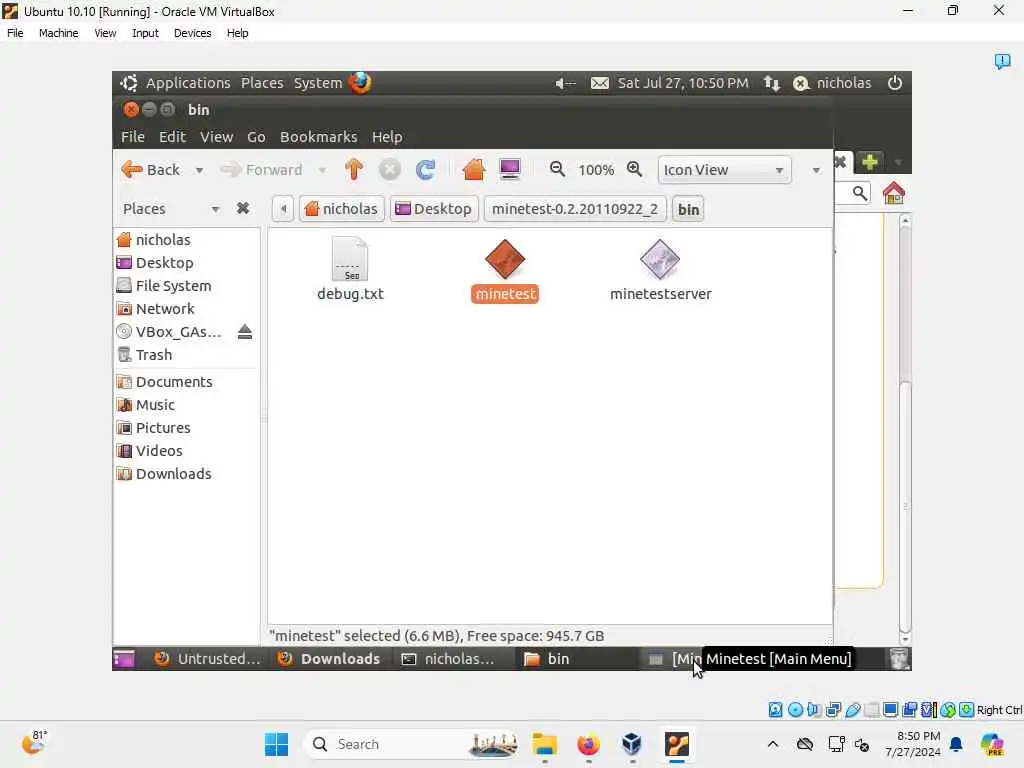Viewport: 1024px width, 768px height.
Task: Click the date and time in top panel
Action: [x=683, y=83]
